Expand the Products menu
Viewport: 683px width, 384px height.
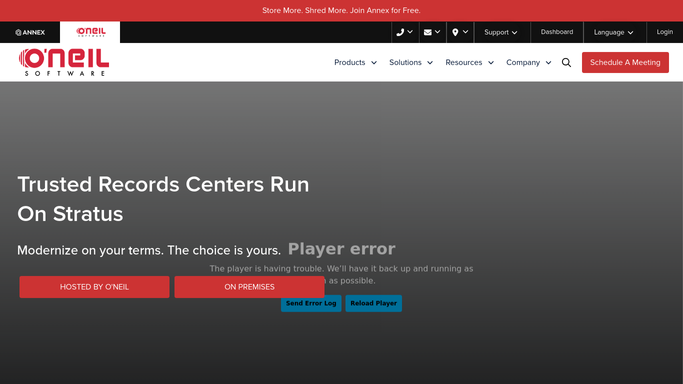(x=355, y=63)
